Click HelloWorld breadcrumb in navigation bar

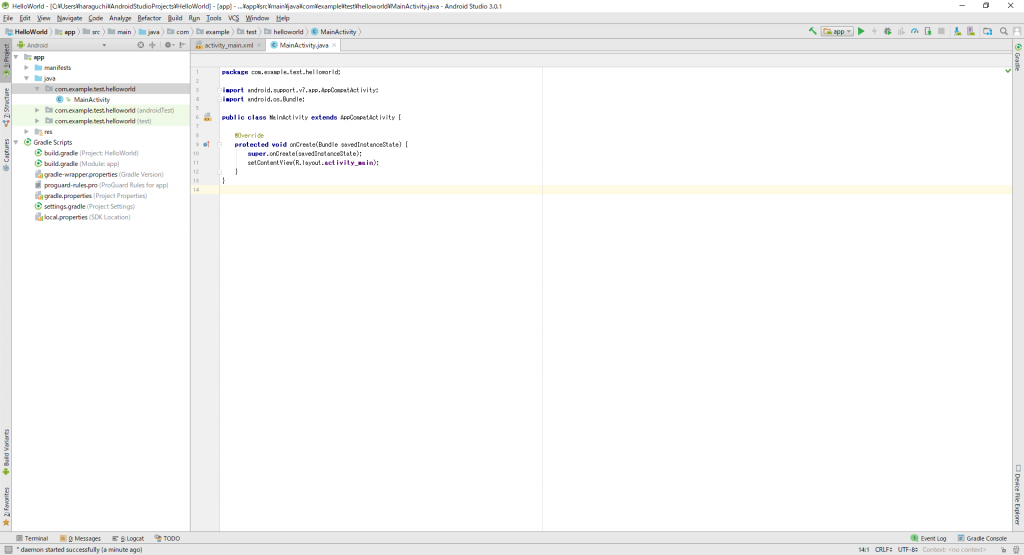(26, 31)
